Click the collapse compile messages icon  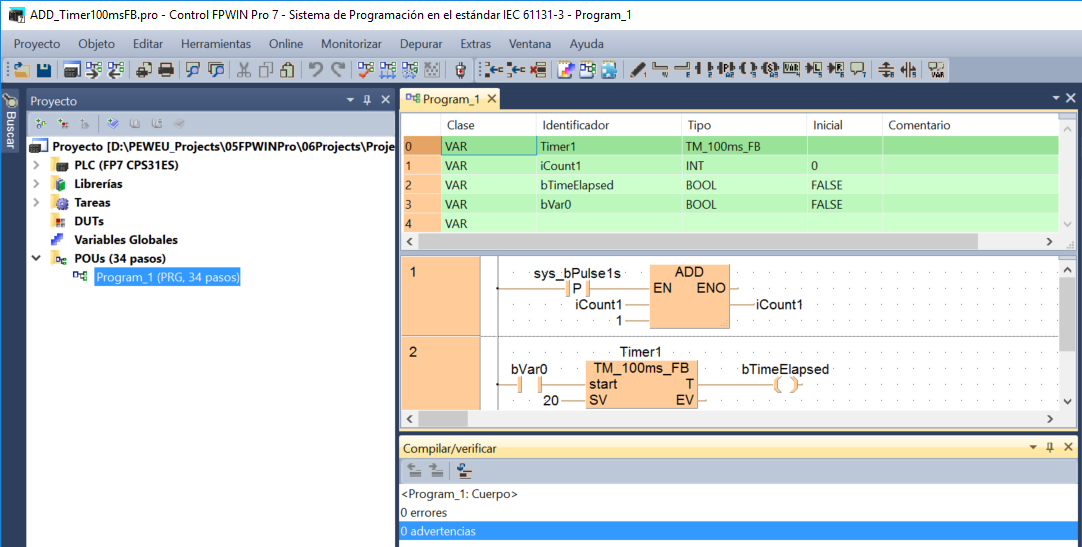point(464,471)
